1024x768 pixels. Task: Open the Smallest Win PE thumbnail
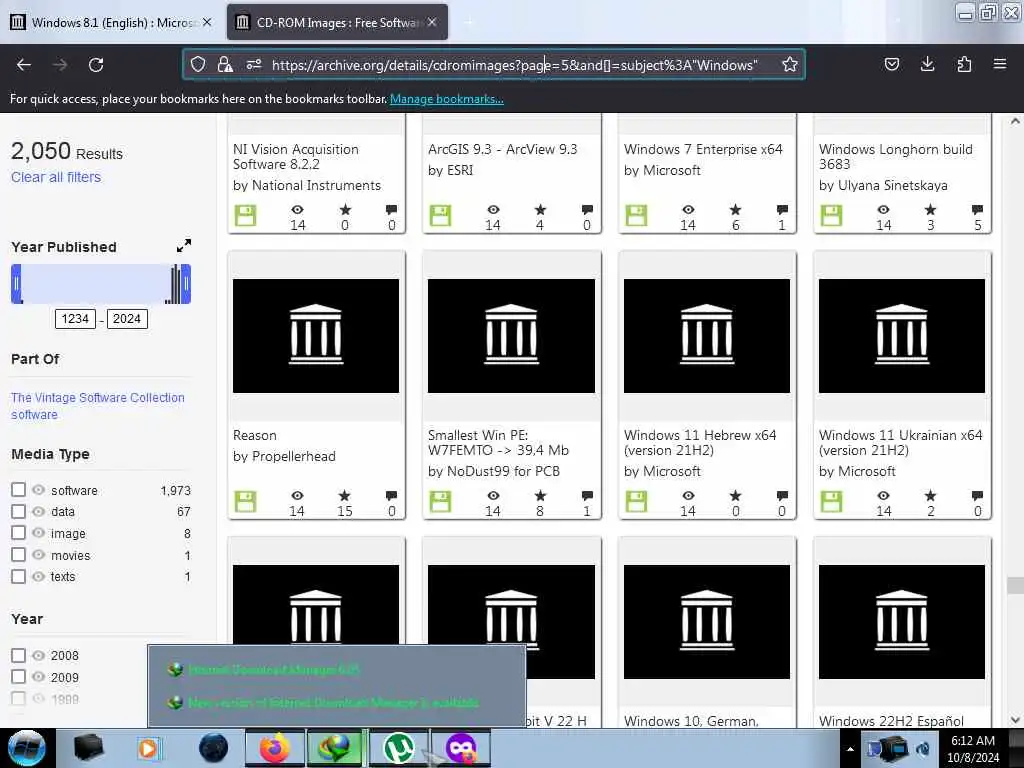(511, 336)
